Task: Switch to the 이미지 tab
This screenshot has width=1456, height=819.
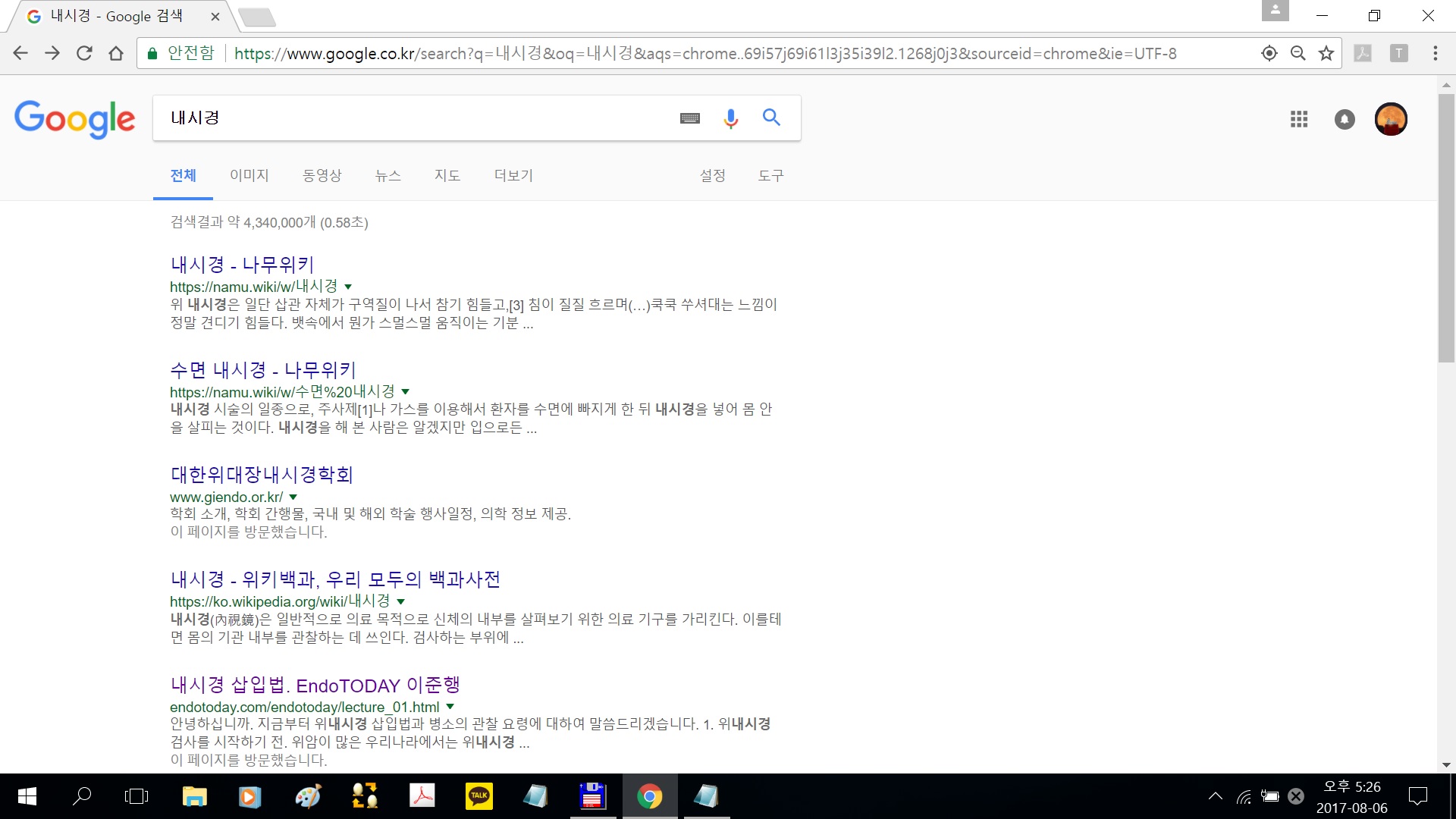Action: (249, 176)
